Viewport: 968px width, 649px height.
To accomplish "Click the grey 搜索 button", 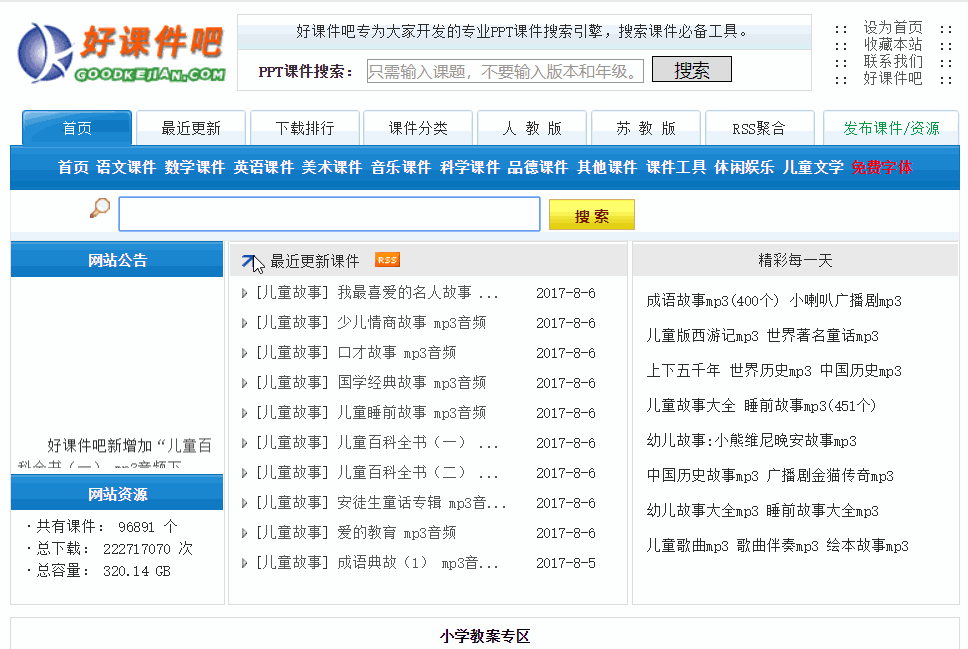I will [692, 69].
